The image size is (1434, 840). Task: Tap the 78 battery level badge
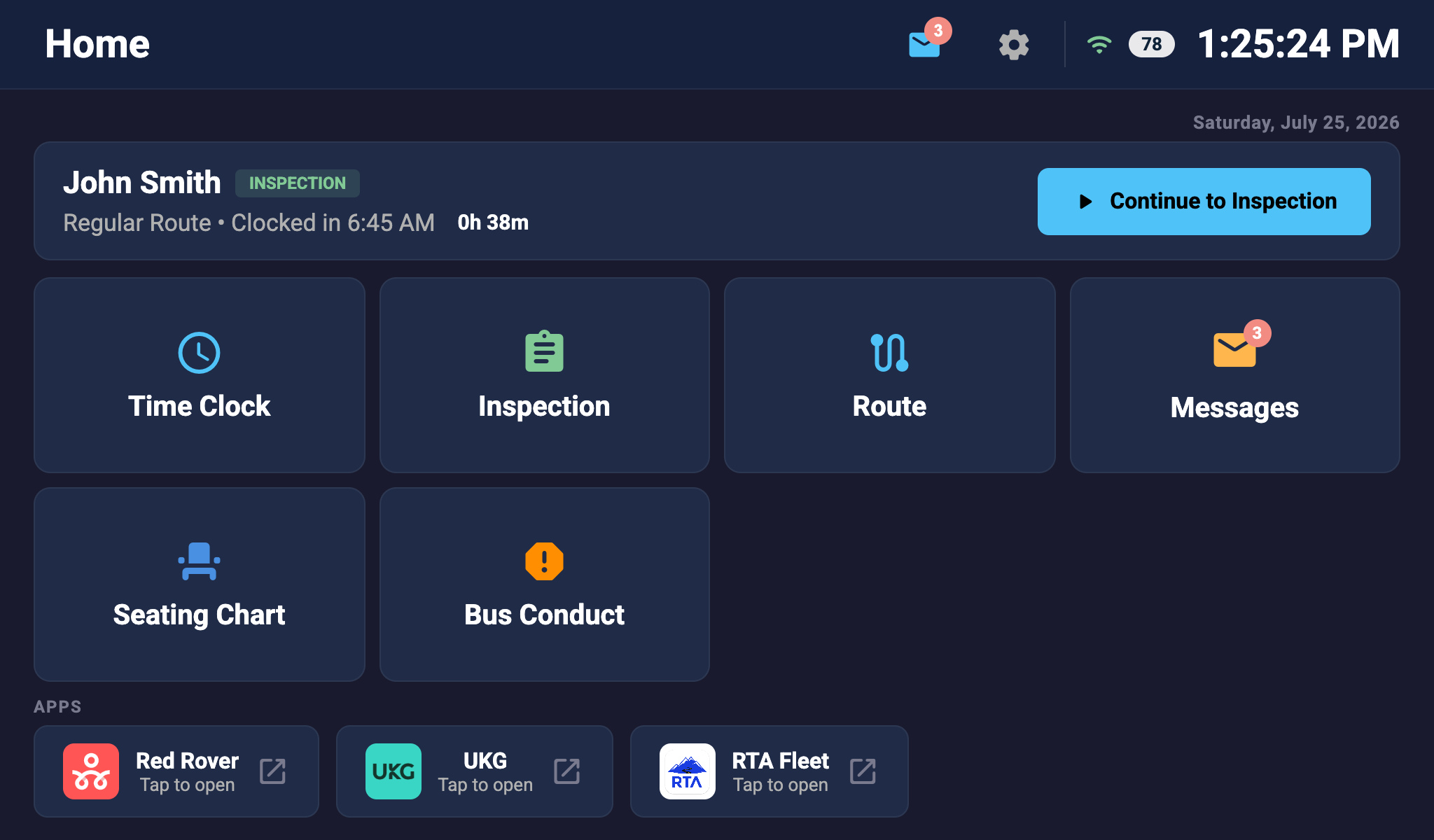click(1151, 45)
